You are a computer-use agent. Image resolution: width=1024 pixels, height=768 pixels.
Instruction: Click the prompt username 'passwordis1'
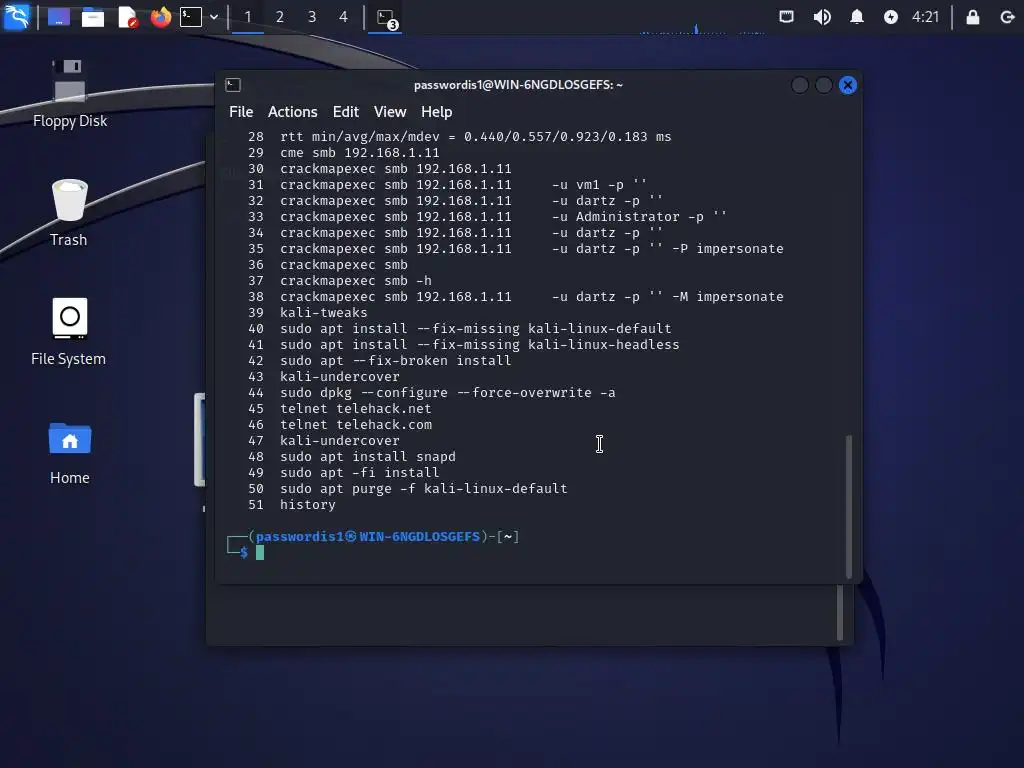300,537
